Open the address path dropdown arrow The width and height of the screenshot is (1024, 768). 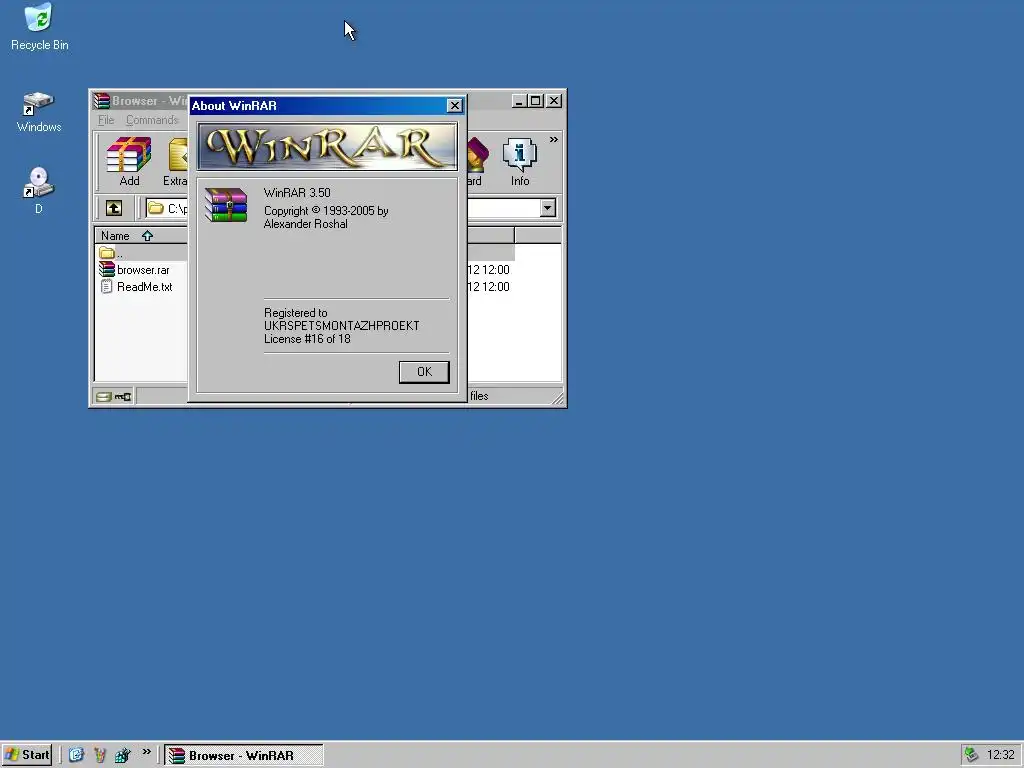click(548, 208)
